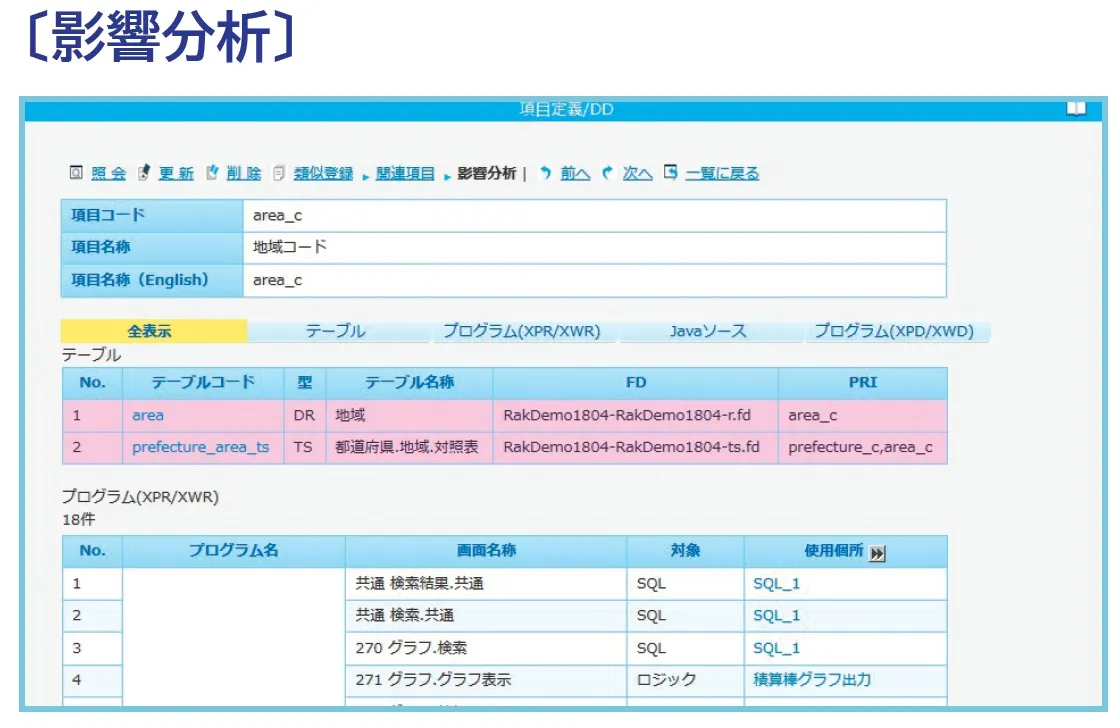The width and height of the screenshot is (1120, 728).
Task: Open the 関連項目 link
Action: [x=405, y=174]
